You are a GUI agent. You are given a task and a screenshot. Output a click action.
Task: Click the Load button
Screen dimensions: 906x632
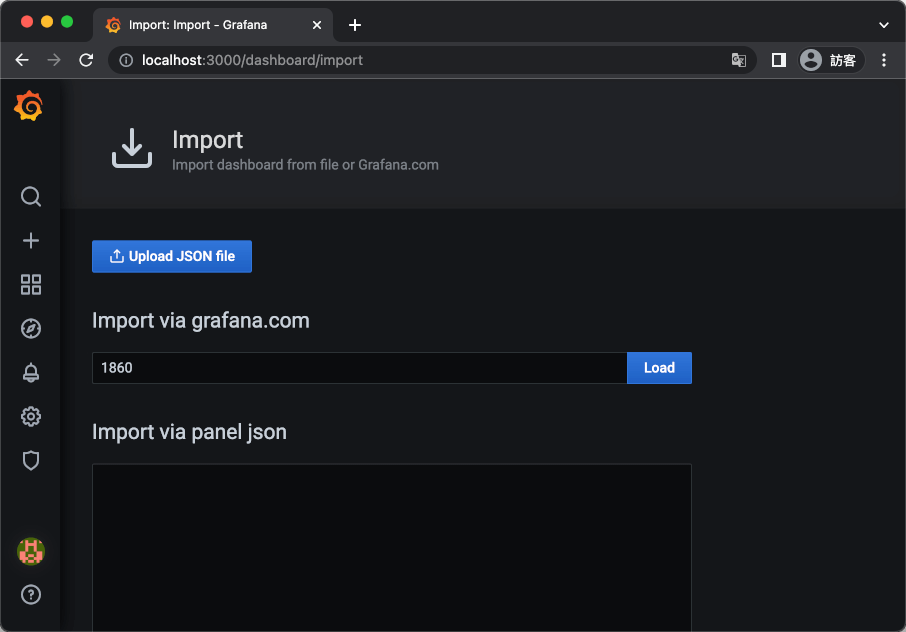pos(659,368)
